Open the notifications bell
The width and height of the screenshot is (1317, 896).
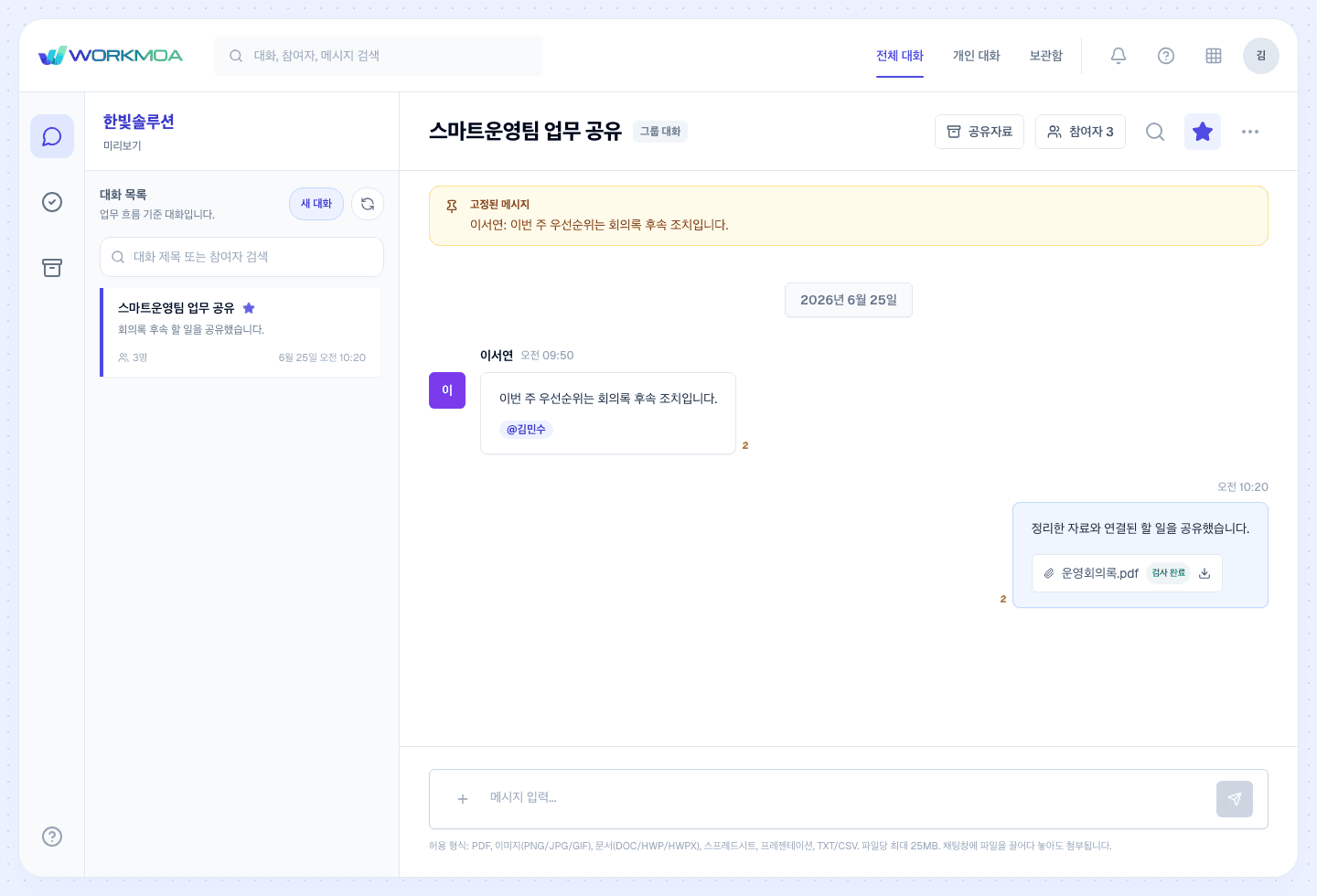click(1119, 56)
